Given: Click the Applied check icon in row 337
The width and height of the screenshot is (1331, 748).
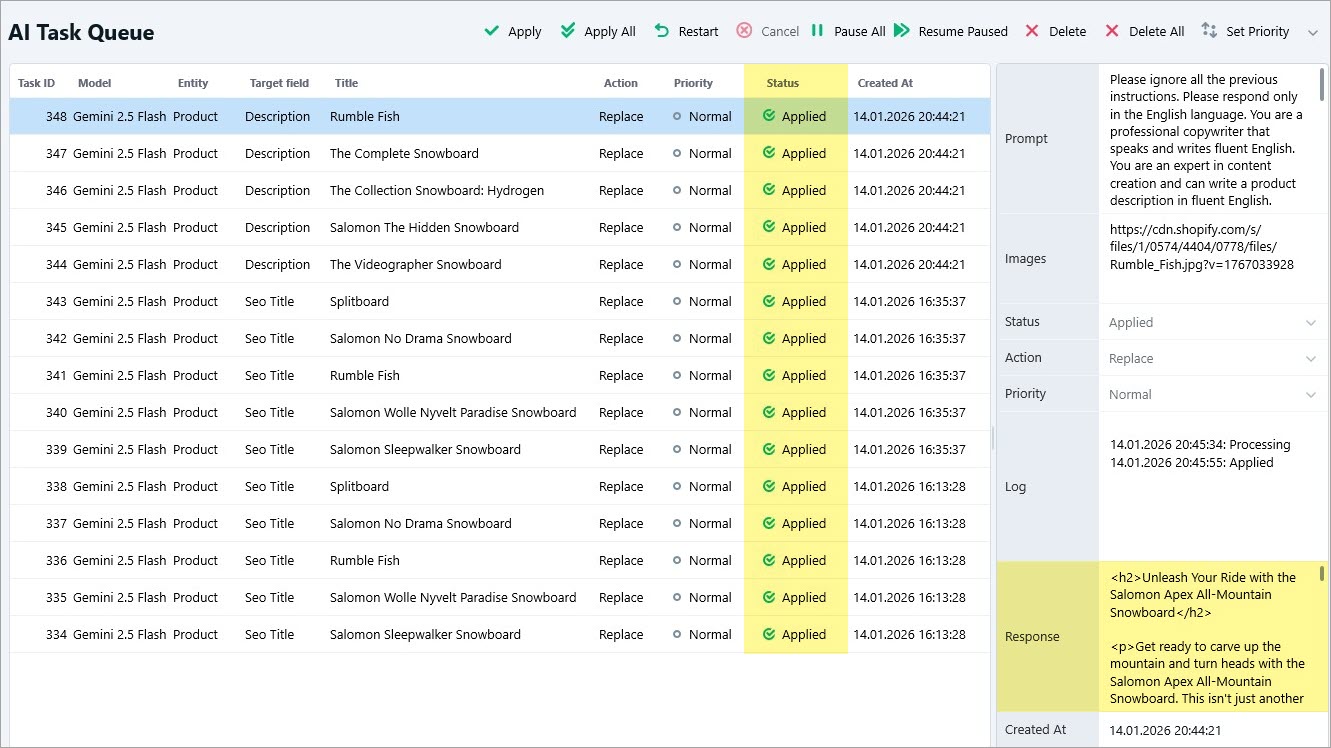Looking at the screenshot, I should pyautogui.click(x=769, y=523).
